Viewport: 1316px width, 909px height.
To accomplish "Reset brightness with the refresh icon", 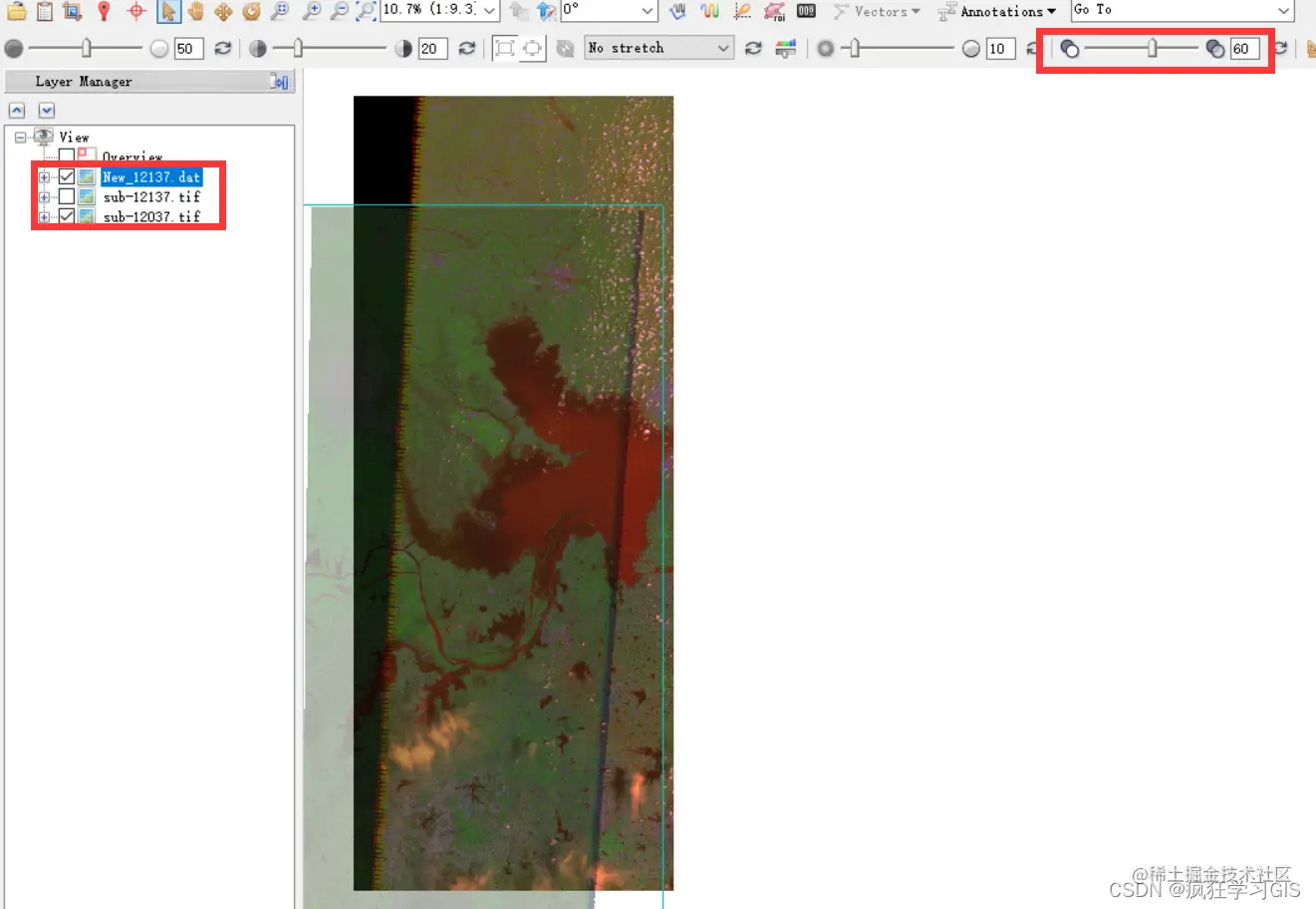I will (x=223, y=48).
